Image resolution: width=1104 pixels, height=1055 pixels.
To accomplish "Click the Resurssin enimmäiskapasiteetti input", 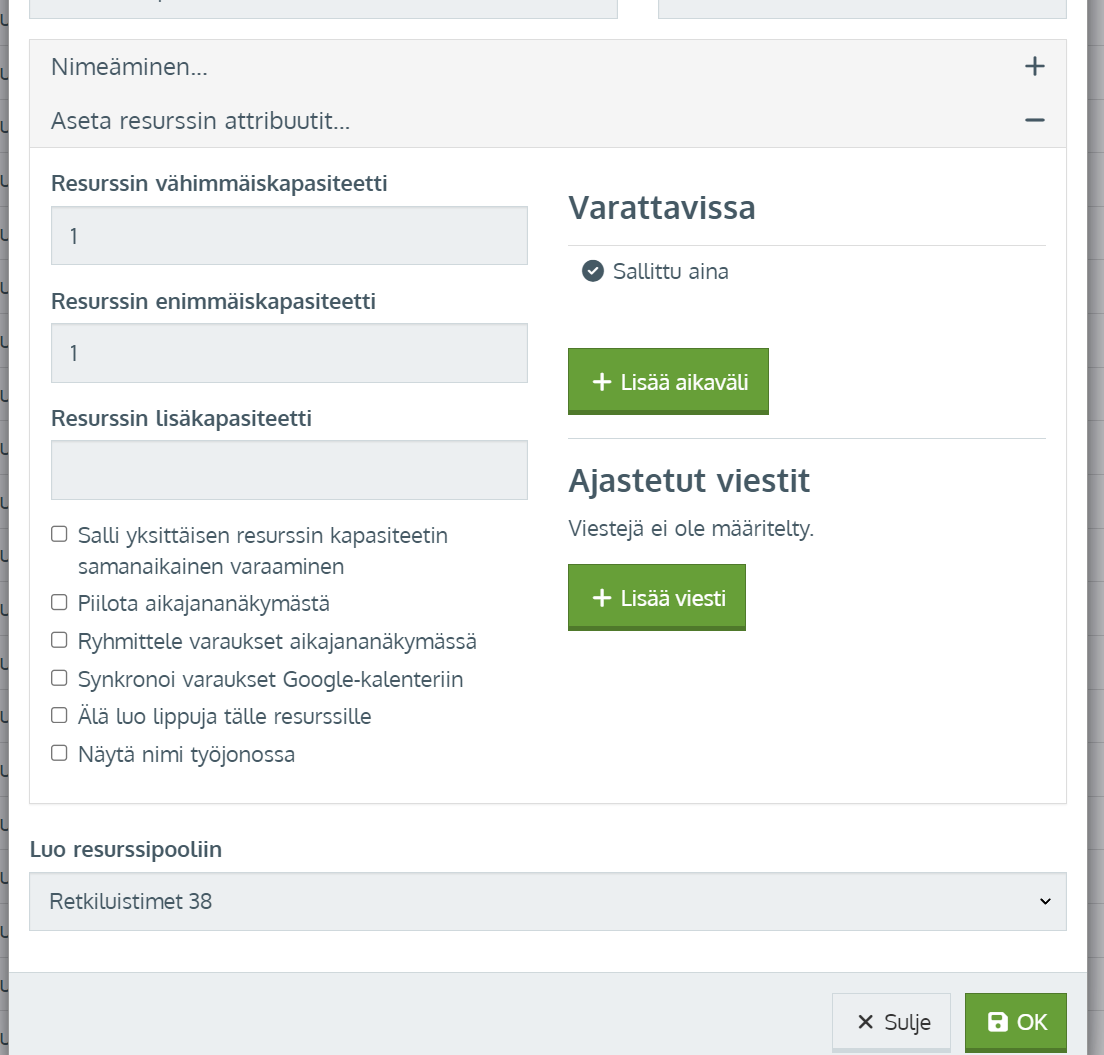I will 289,353.
